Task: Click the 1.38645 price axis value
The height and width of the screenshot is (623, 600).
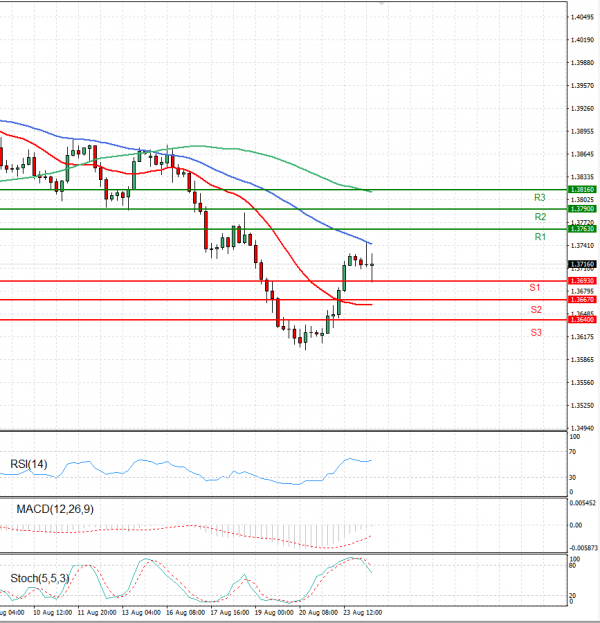Action: coord(582,154)
